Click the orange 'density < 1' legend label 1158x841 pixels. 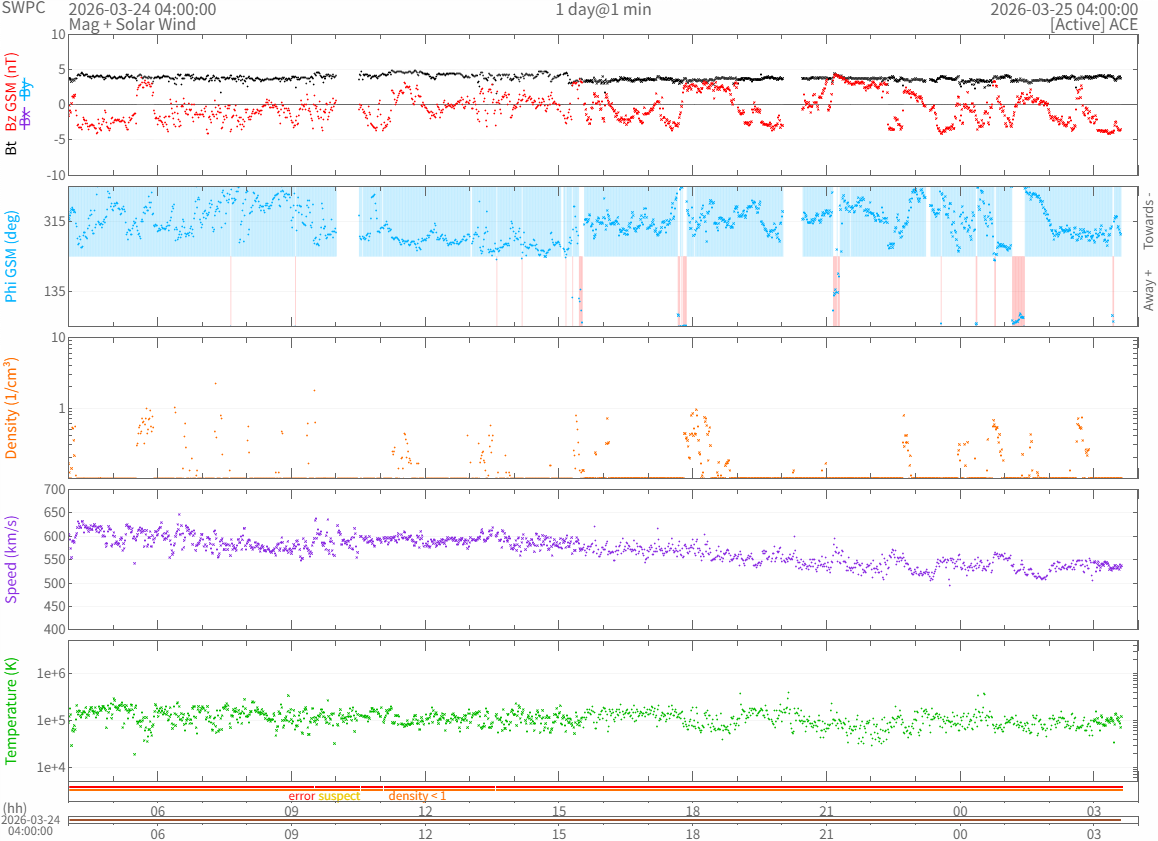(417, 796)
